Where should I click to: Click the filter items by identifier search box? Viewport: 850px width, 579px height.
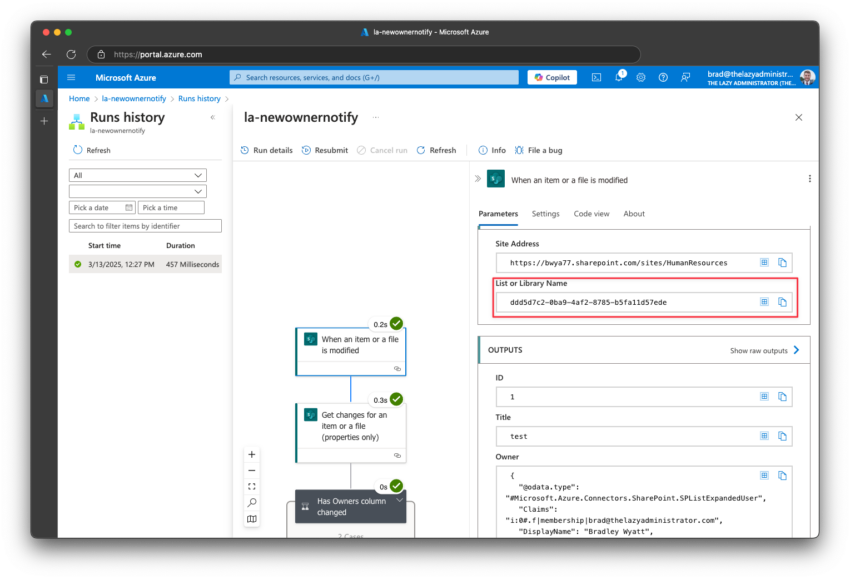pyautogui.click(x=145, y=226)
